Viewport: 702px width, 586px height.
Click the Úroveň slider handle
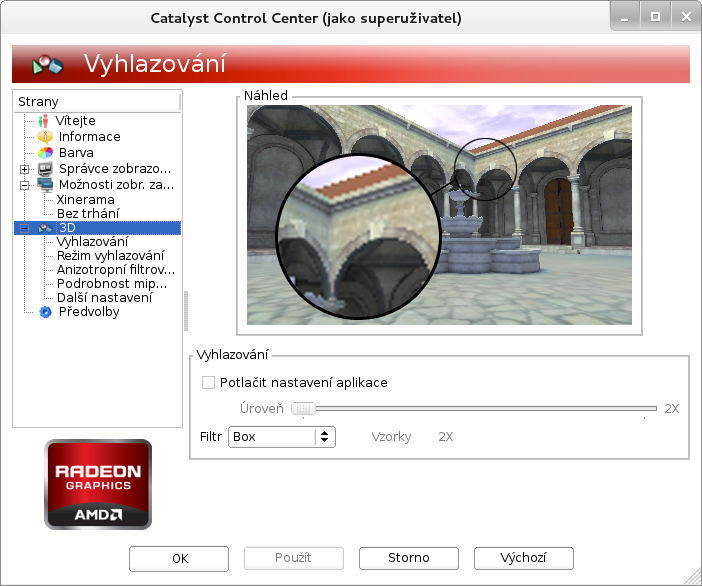303,408
